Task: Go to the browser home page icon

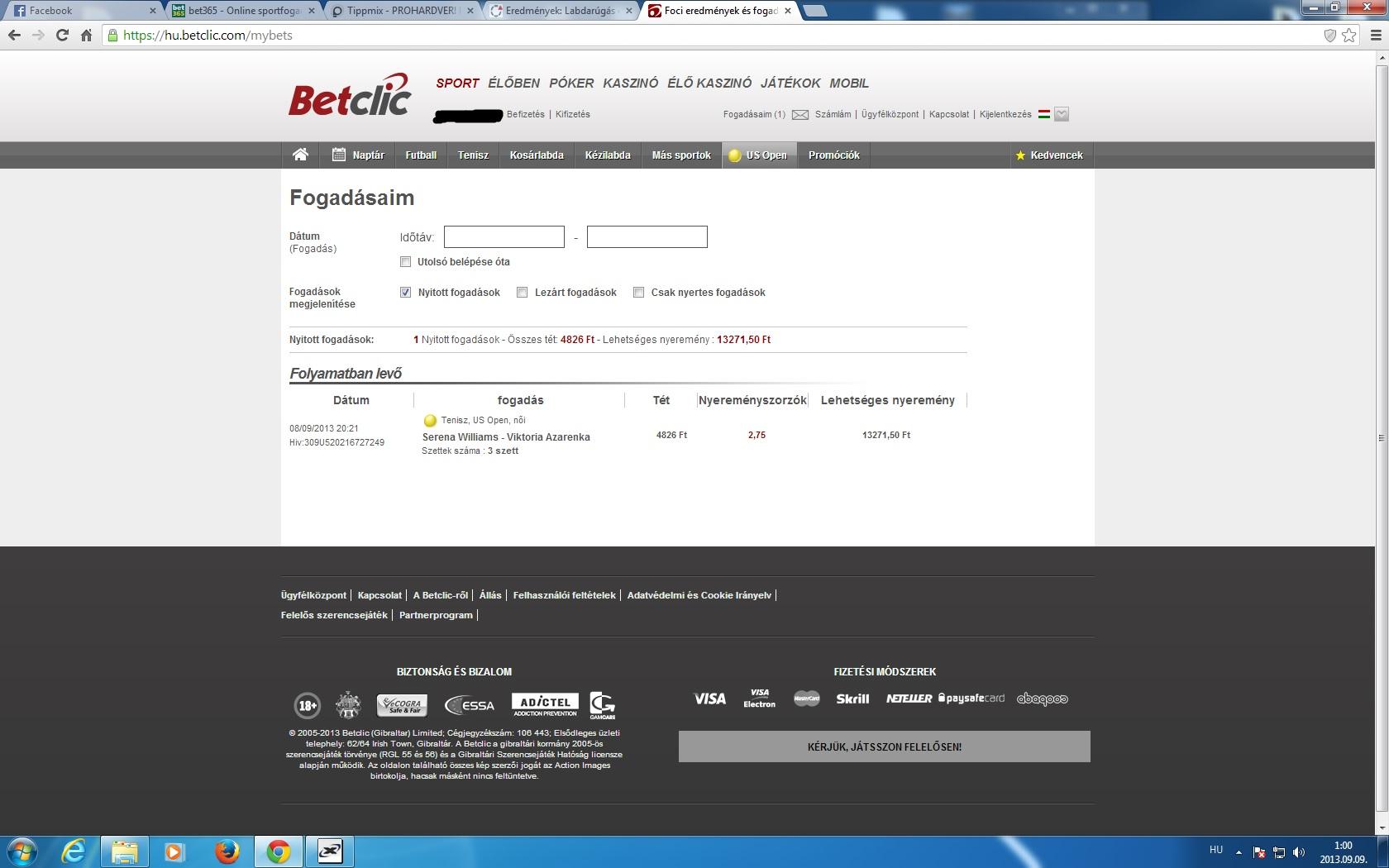Action: click(x=86, y=36)
